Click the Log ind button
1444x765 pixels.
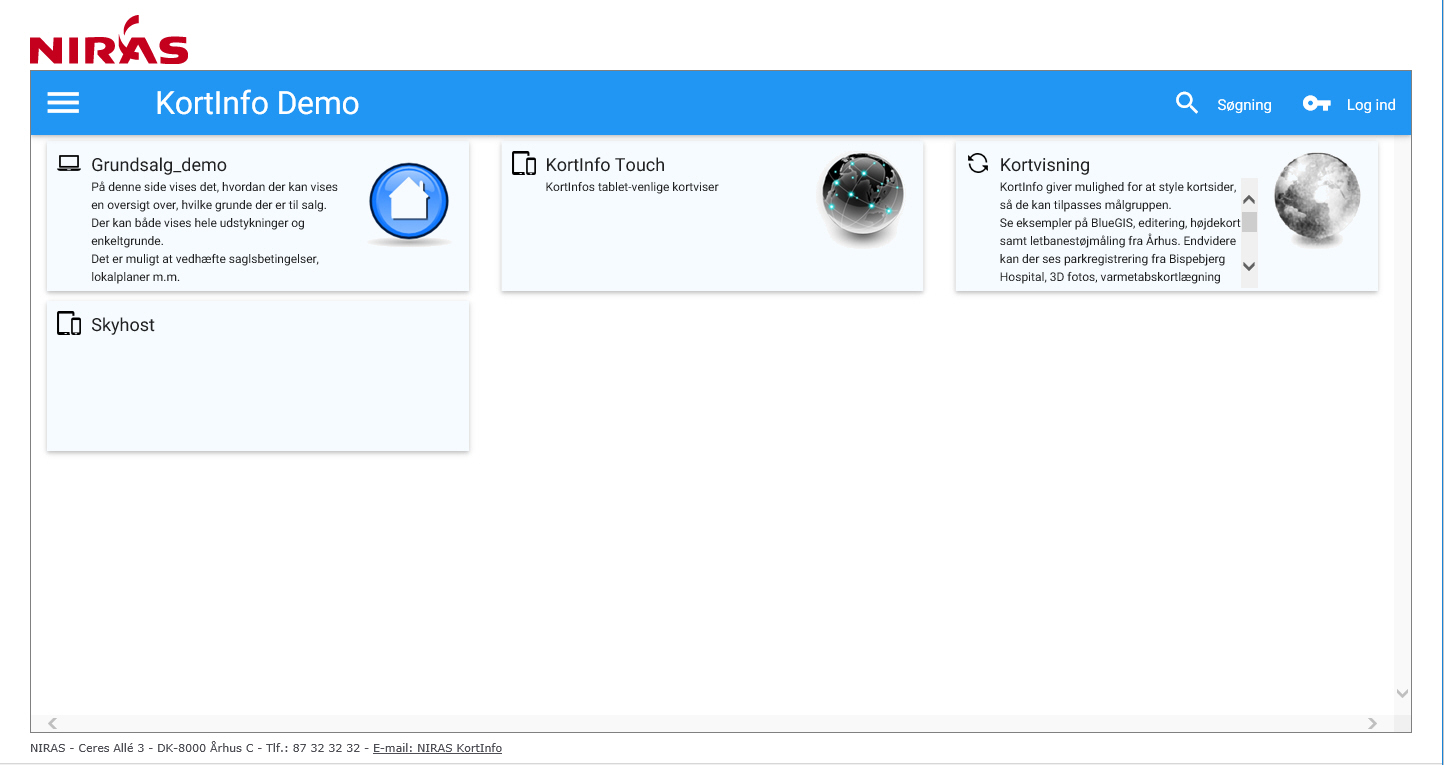[1371, 105]
